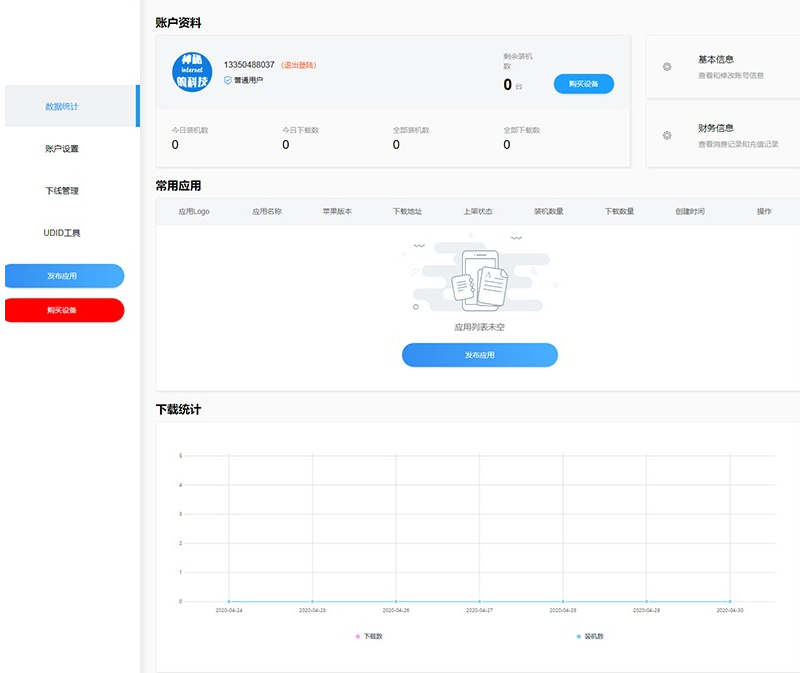Click the red 购买设备 sidebar button
Screen dimensions: 800x673
pyautogui.click(x=64, y=310)
